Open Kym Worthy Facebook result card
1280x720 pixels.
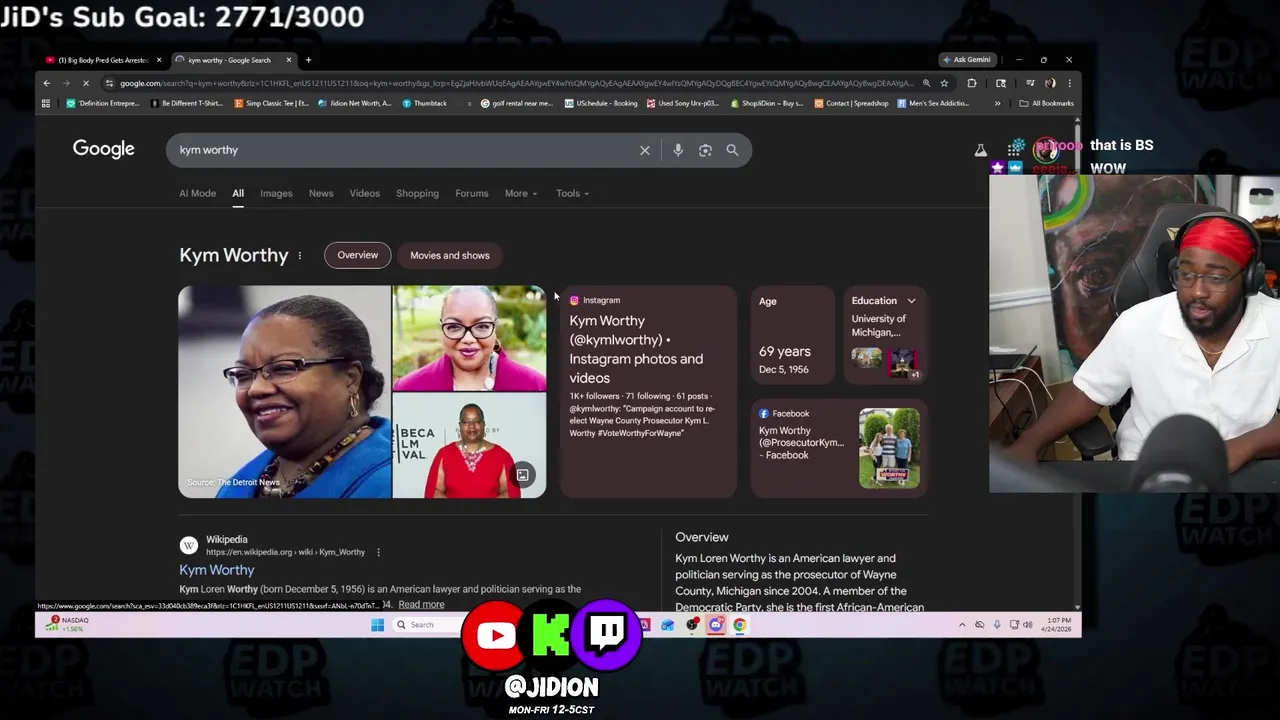pyautogui.click(x=839, y=449)
